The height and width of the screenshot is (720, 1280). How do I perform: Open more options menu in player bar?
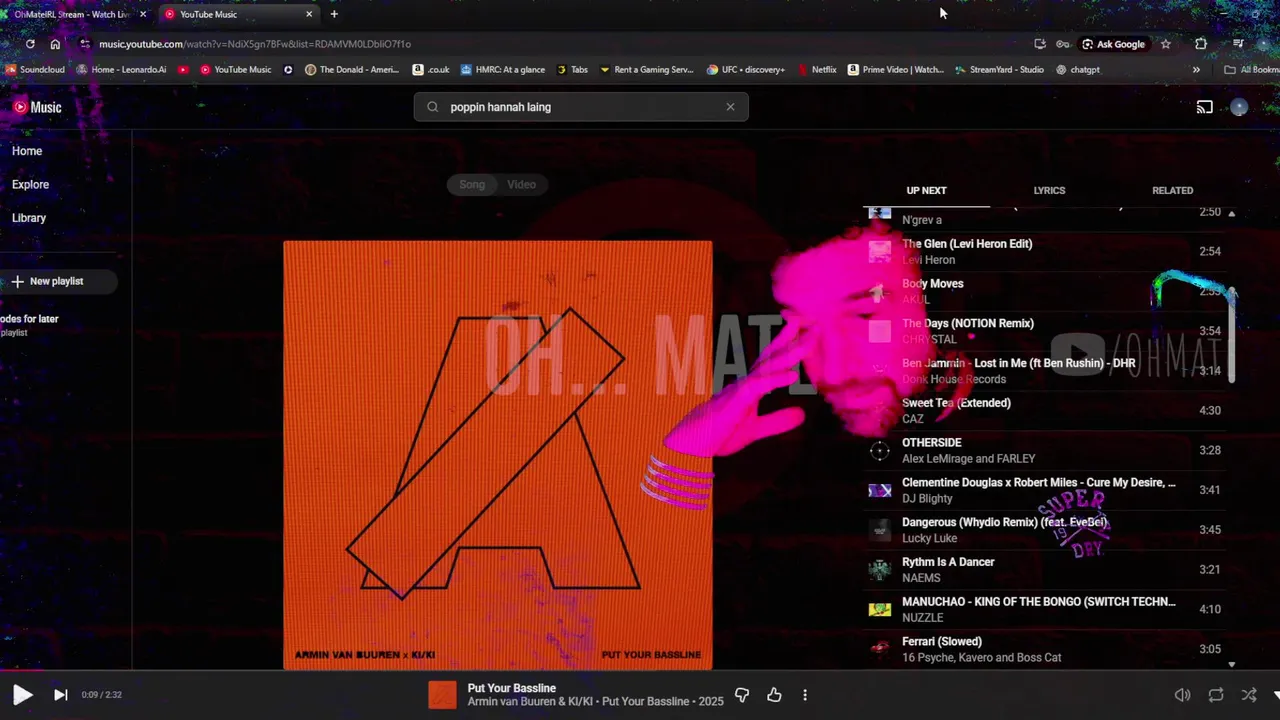pos(805,695)
